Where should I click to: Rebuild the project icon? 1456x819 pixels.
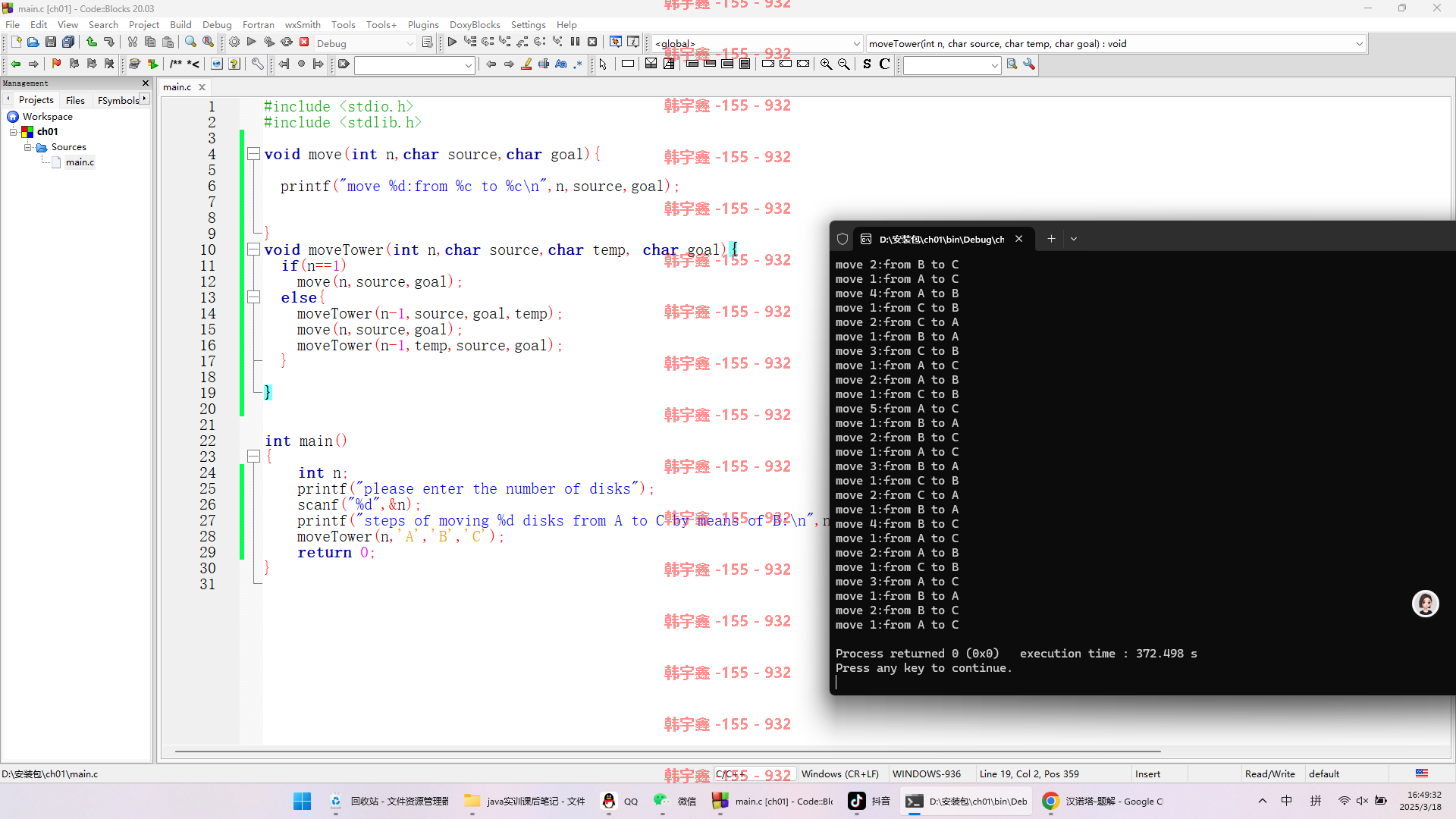(x=287, y=42)
